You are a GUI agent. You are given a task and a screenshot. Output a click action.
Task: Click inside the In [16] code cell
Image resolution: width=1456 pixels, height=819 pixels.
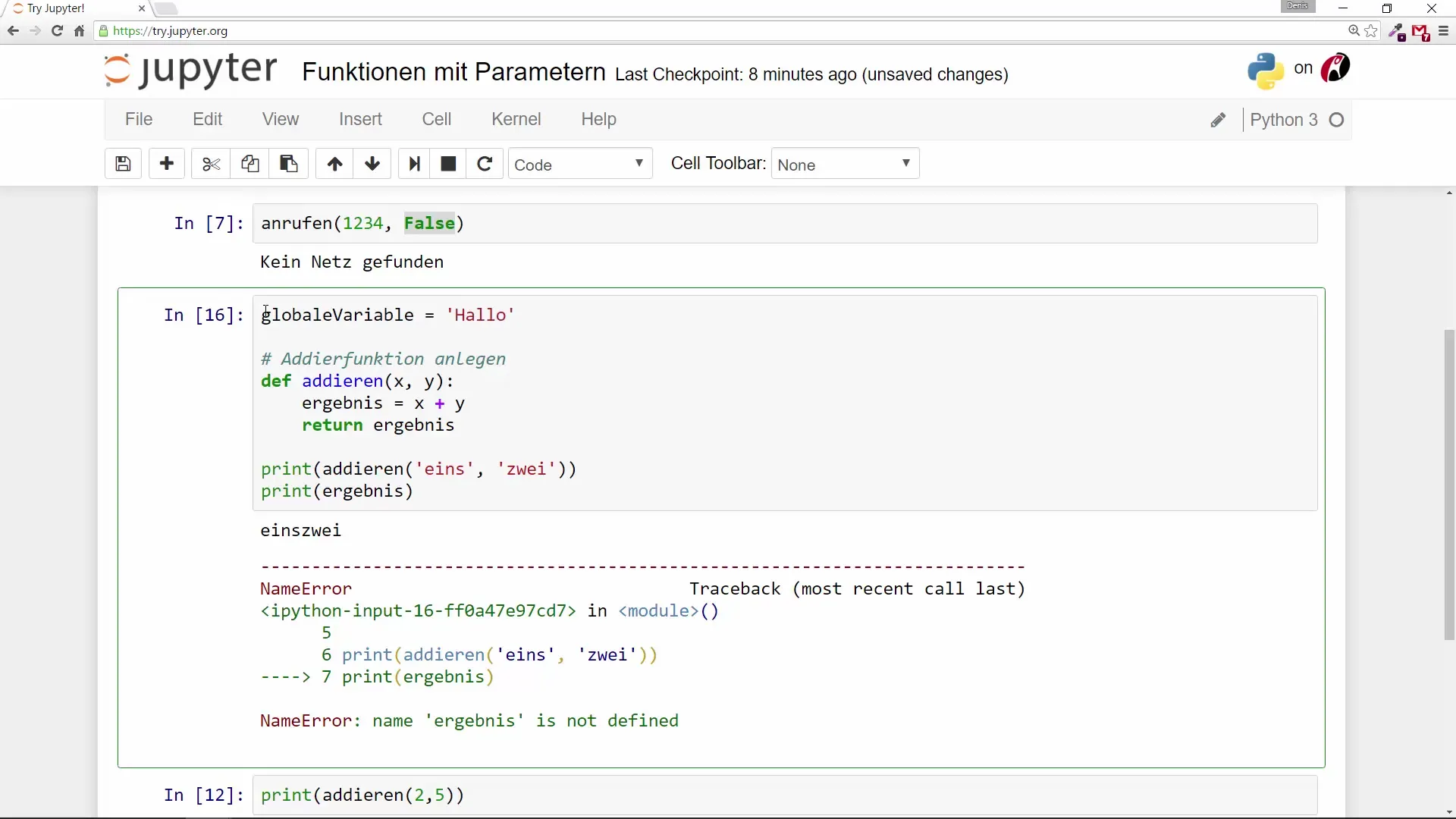[785, 403]
